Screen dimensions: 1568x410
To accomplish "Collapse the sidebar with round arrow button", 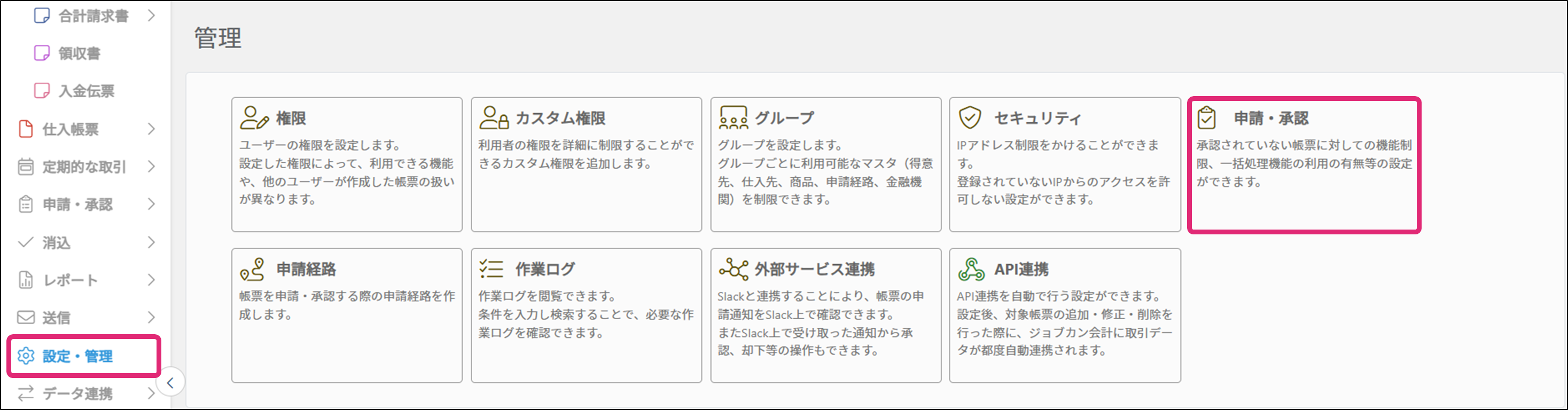I will (170, 383).
